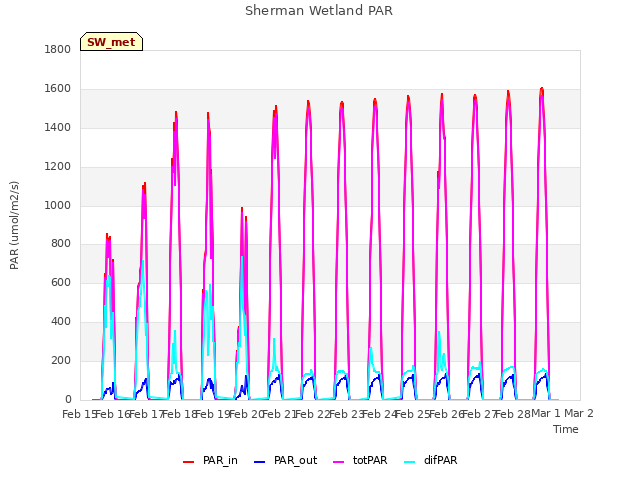
Task: Click the 1800 y-axis tick label
Action: pyautogui.click(x=58, y=49)
